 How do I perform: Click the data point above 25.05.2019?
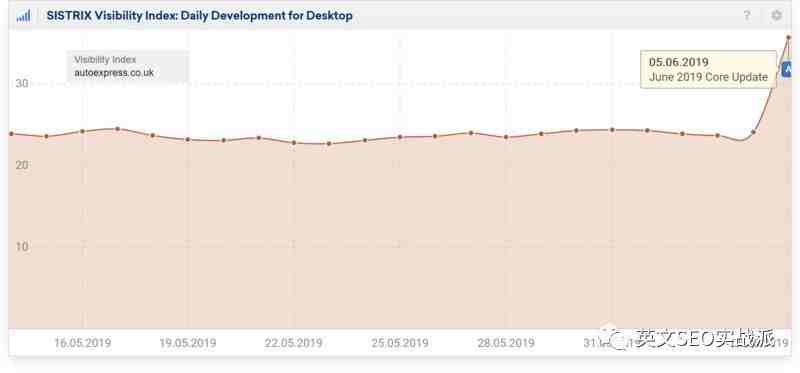(400, 137)
